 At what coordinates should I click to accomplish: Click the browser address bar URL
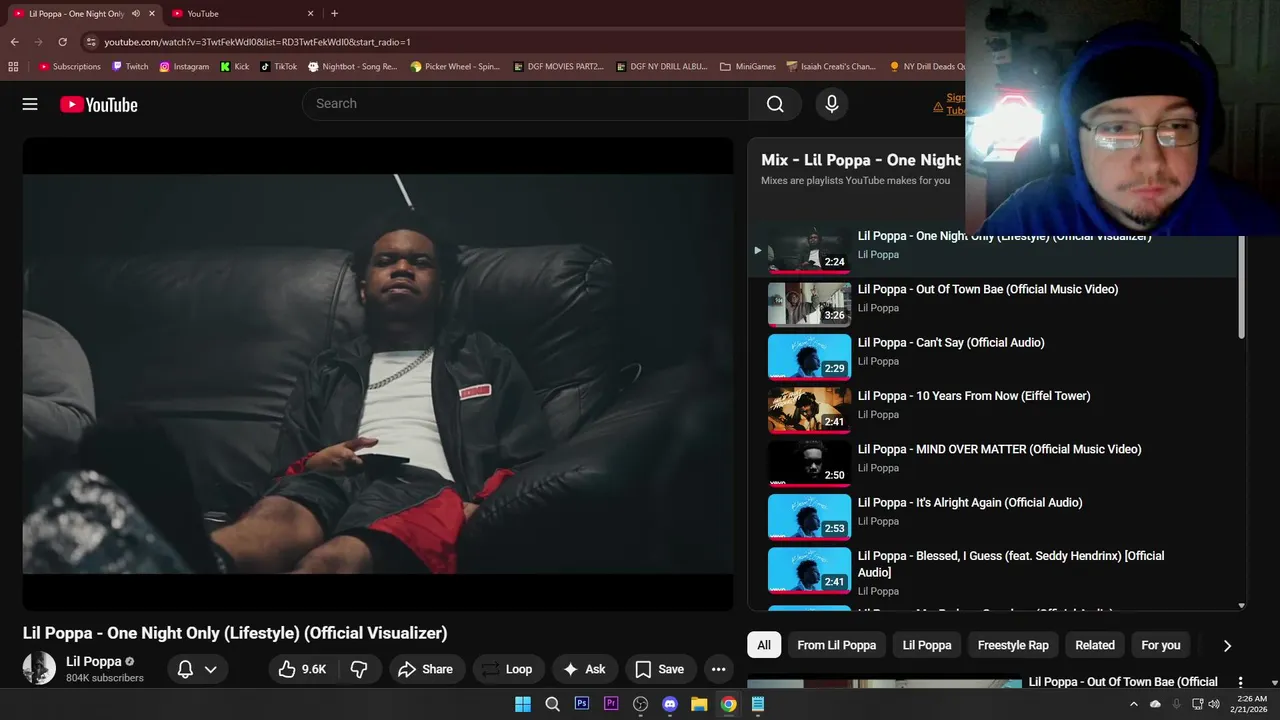pos(257,42)
